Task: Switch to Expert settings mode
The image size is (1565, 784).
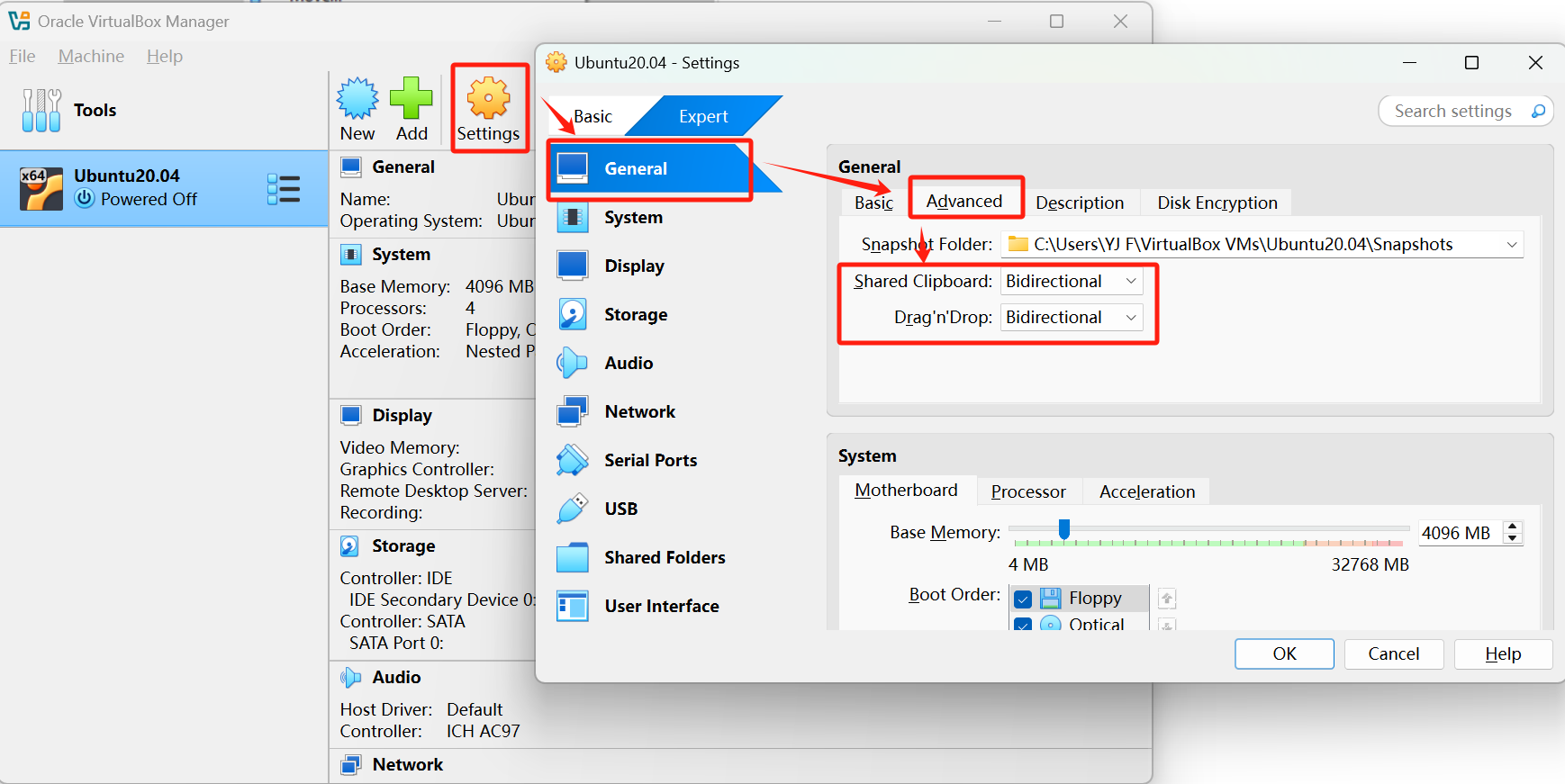Action: [702, 117]
